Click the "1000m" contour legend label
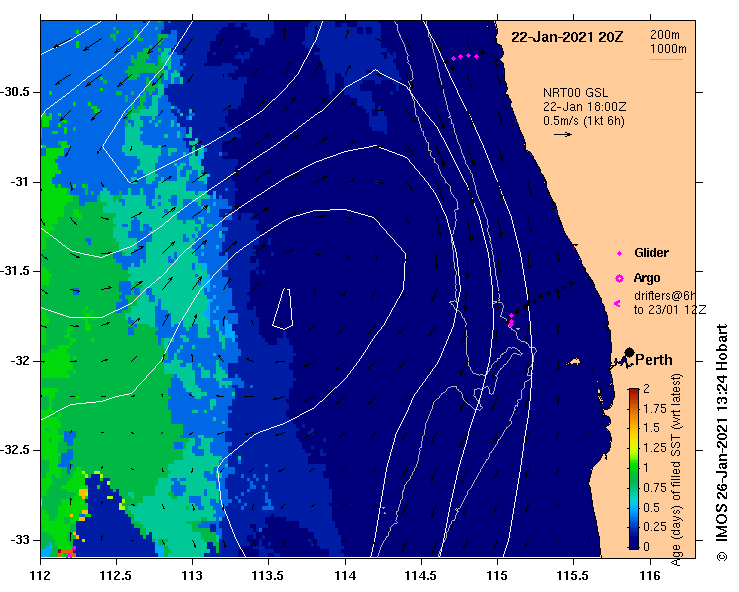The width and height of the screenshot is (739, 592). (668, 49)
